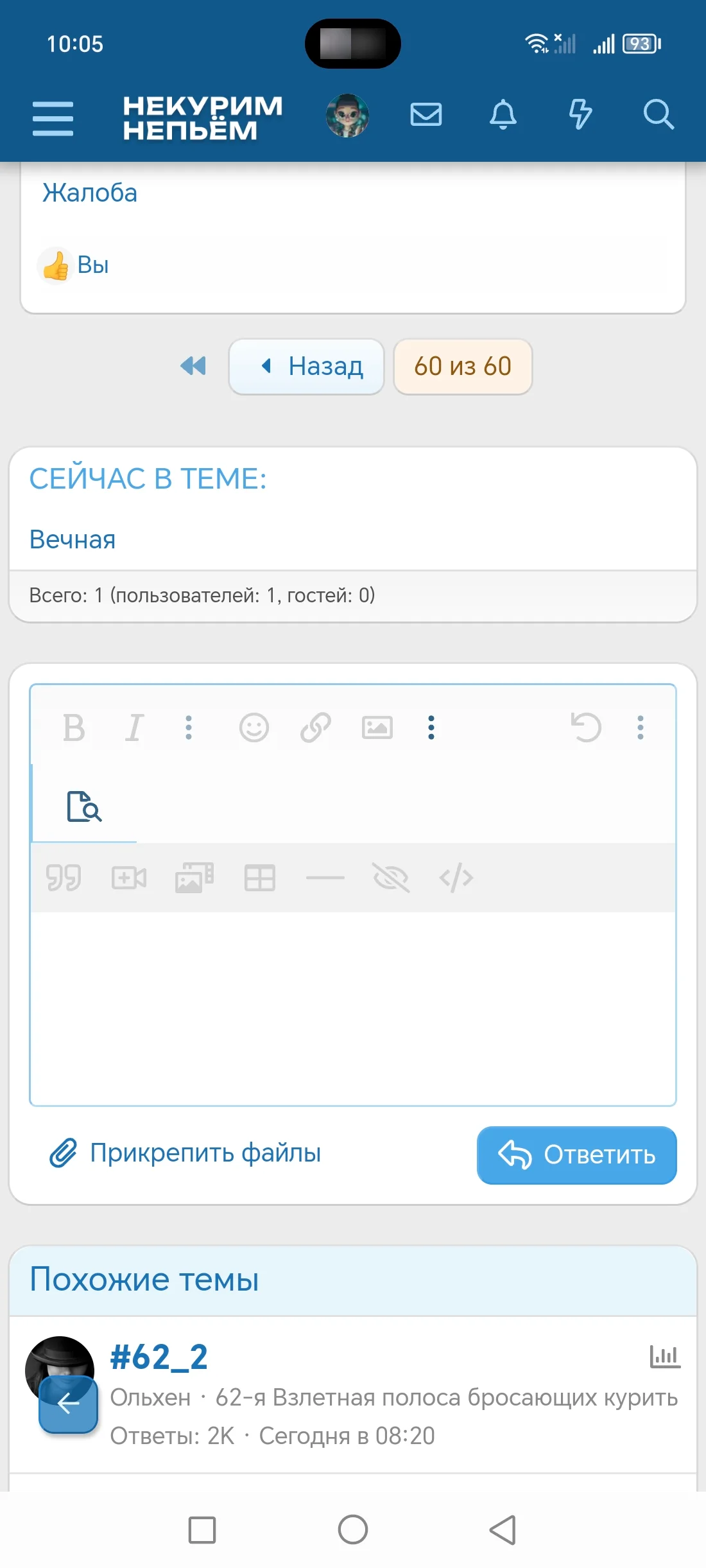Image resolution: width=706 pixels, height=1568 pixels.
Task: Insert image via editor picture icon
Action: coord(377,727)
